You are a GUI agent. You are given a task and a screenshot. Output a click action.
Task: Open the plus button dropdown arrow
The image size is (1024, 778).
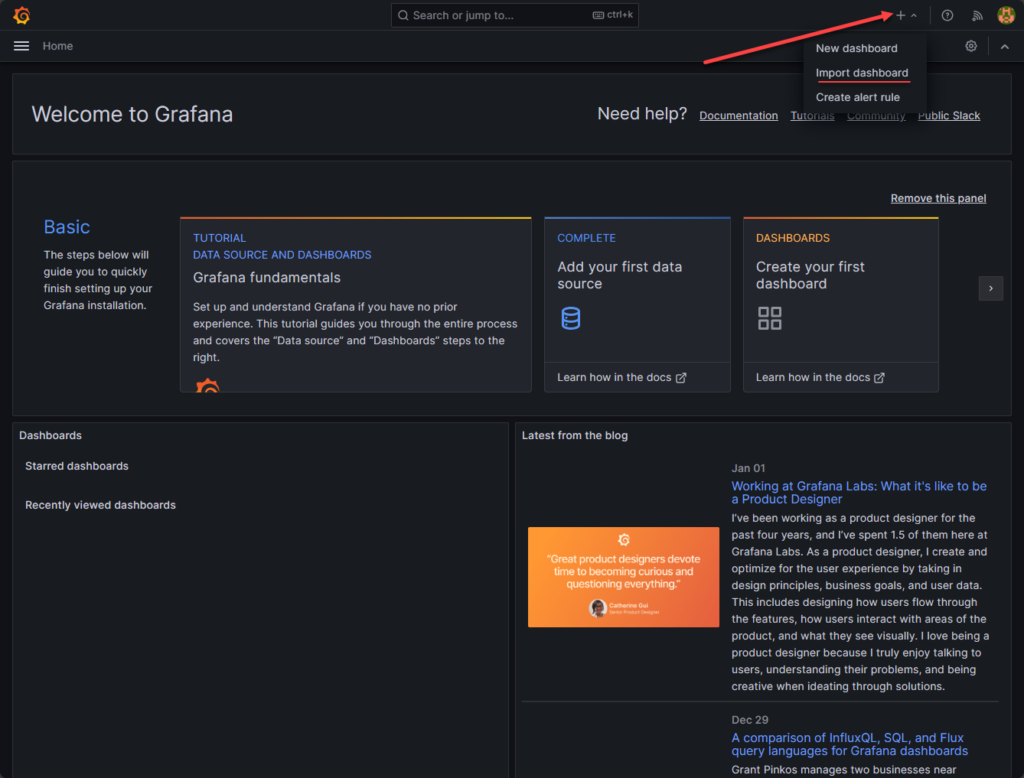912,14
